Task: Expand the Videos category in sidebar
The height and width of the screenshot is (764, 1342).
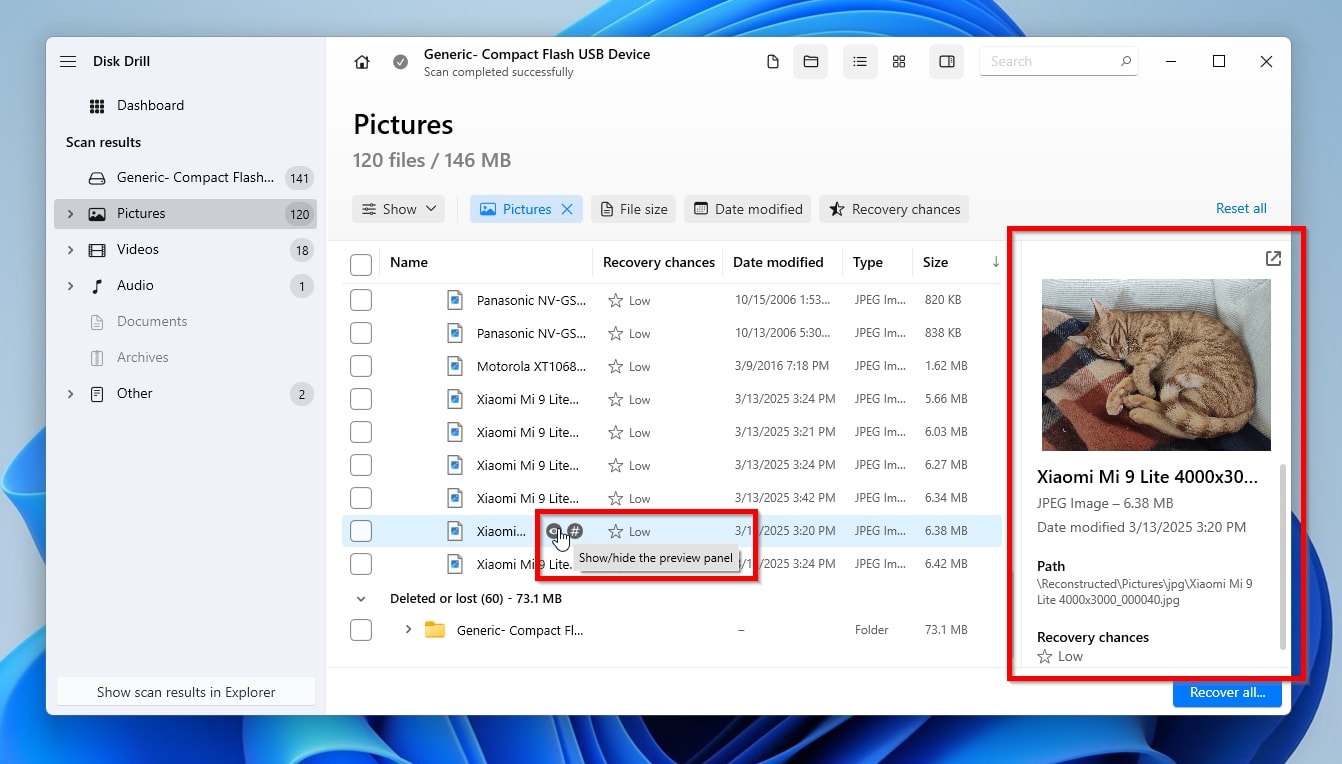Action: pyautogui.click(x=70, y=250)
